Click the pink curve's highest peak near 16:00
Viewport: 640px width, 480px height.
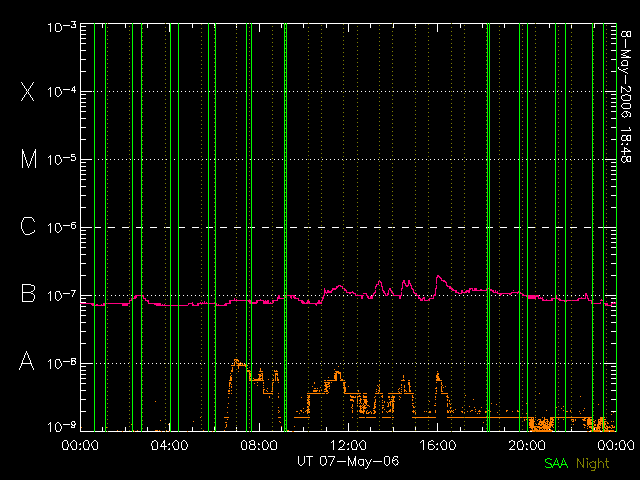coord(439,277)
